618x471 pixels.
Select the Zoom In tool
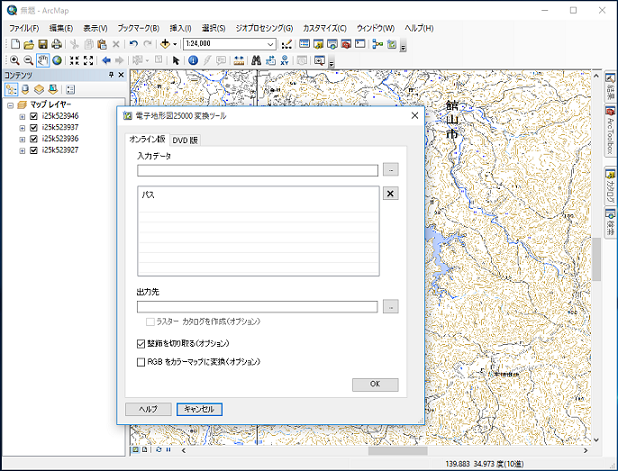pos(15,60)
